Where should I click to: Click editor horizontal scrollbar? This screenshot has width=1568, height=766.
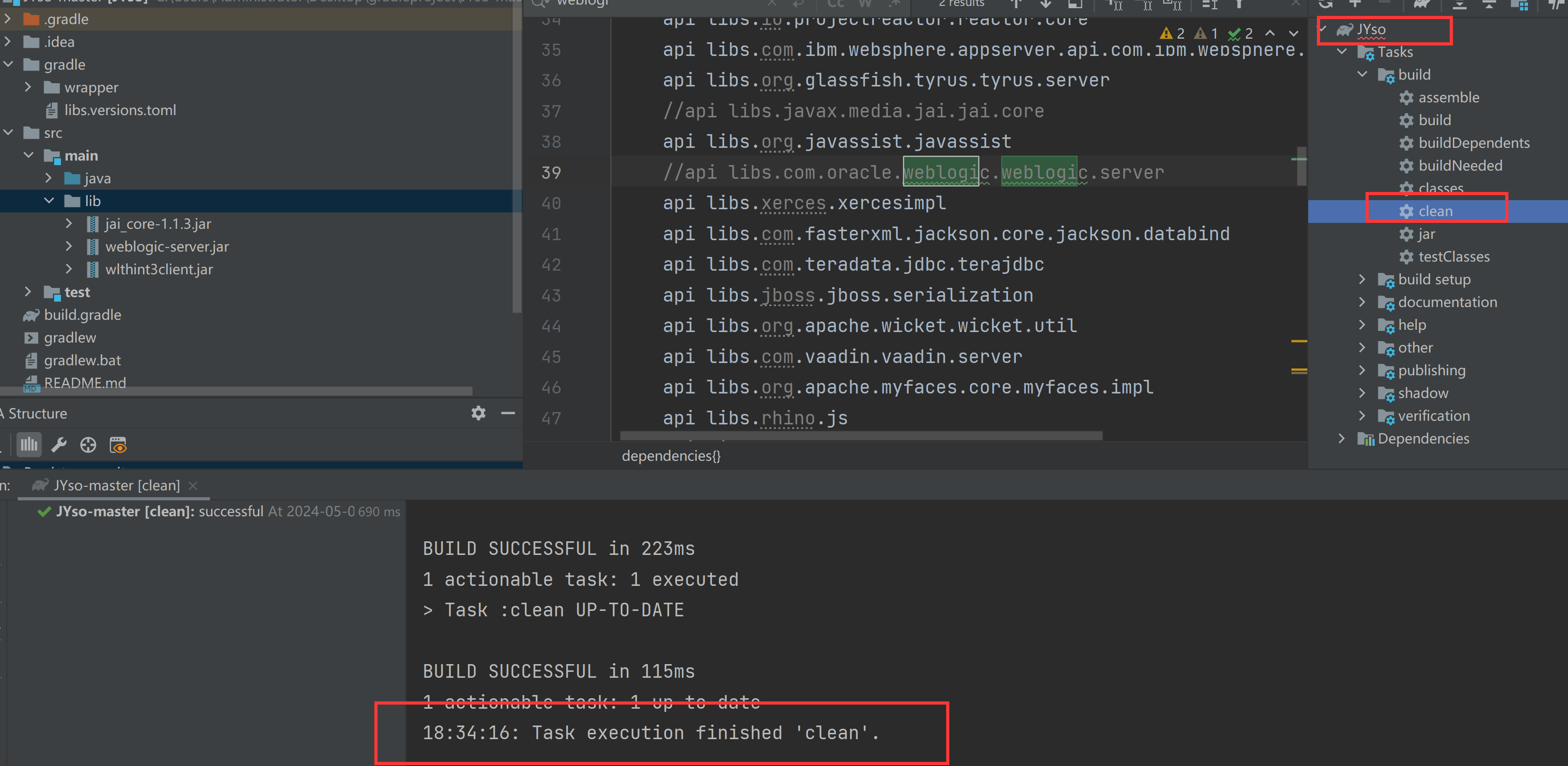861,436
